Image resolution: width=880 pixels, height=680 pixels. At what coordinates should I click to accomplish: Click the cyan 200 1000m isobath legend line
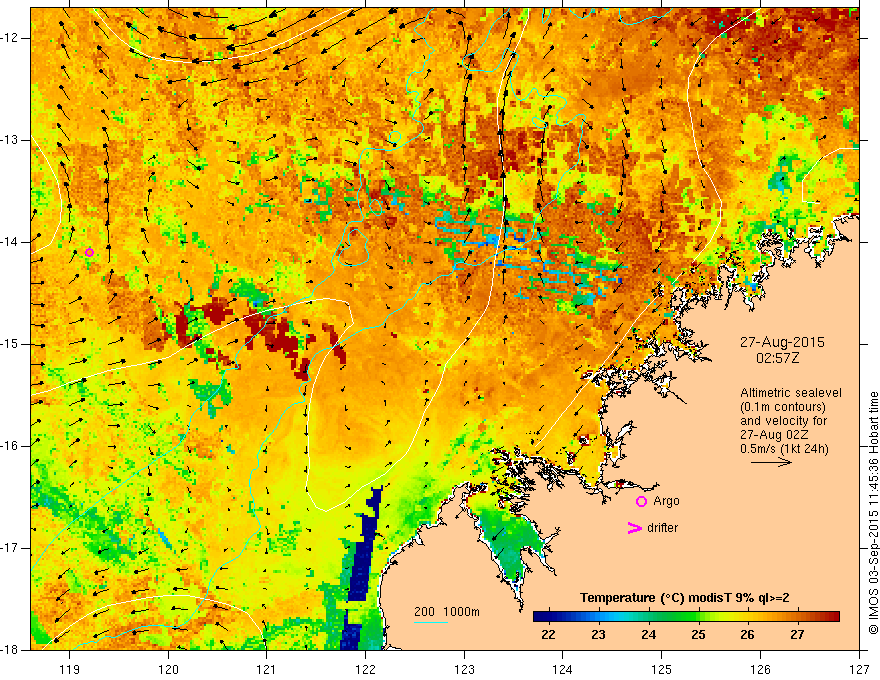430,622
